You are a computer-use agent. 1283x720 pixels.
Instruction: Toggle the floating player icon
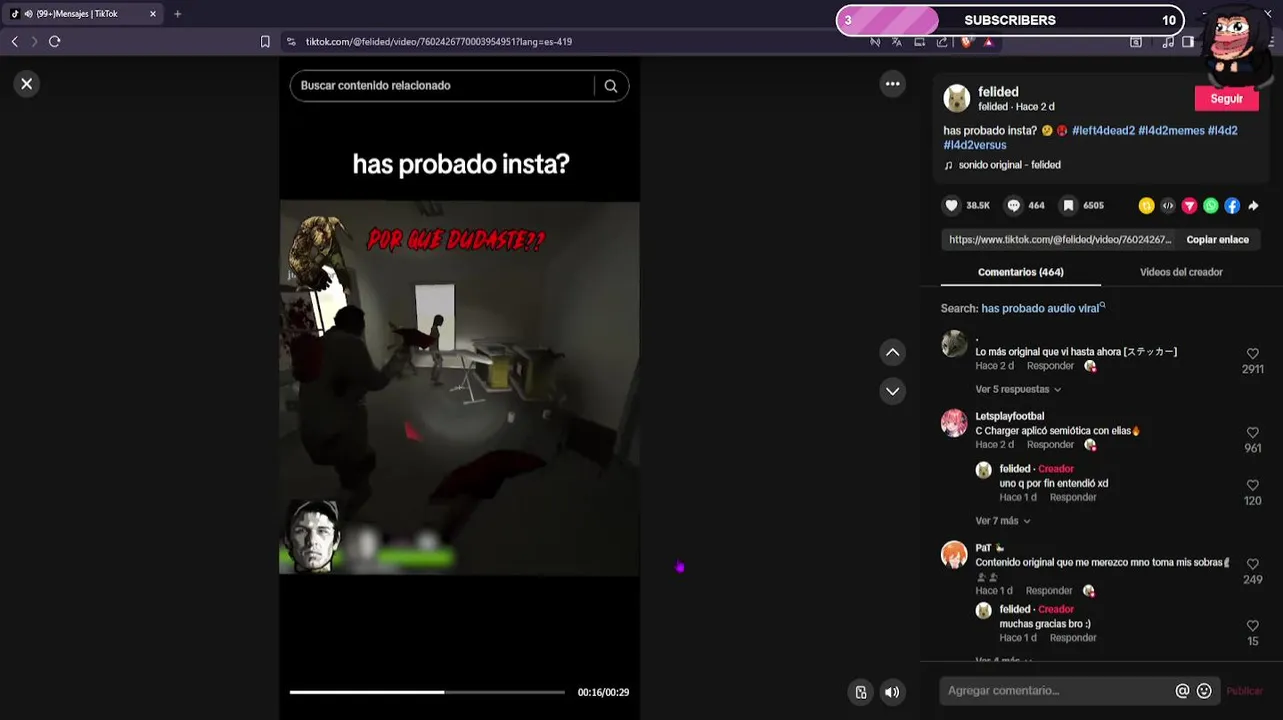861,692
